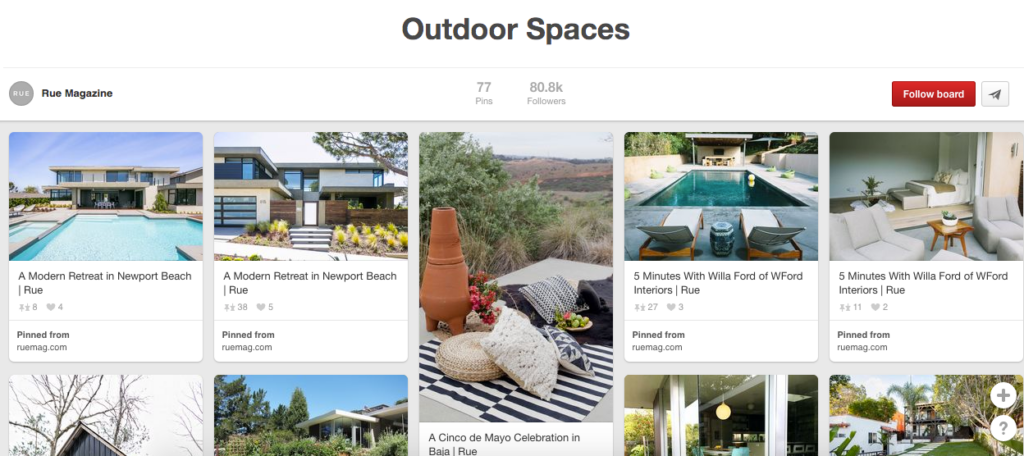Image resolution: width=1024 pixels, height=456 pixels.
Task: Click the heart icon showing 5 likes
Action: point(260,307)
